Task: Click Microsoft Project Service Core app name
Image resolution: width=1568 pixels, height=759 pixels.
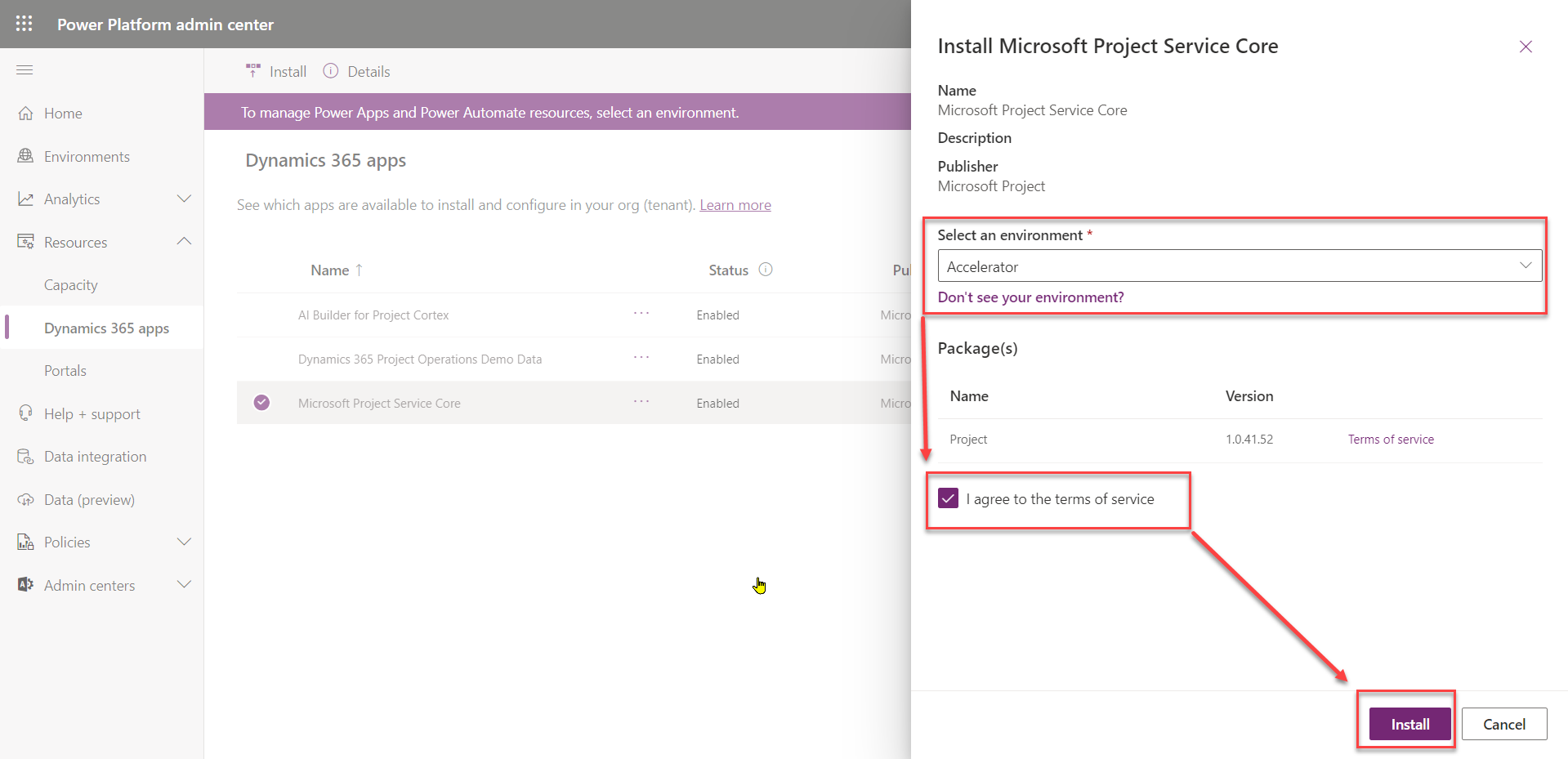Action: tap(379, 404)
